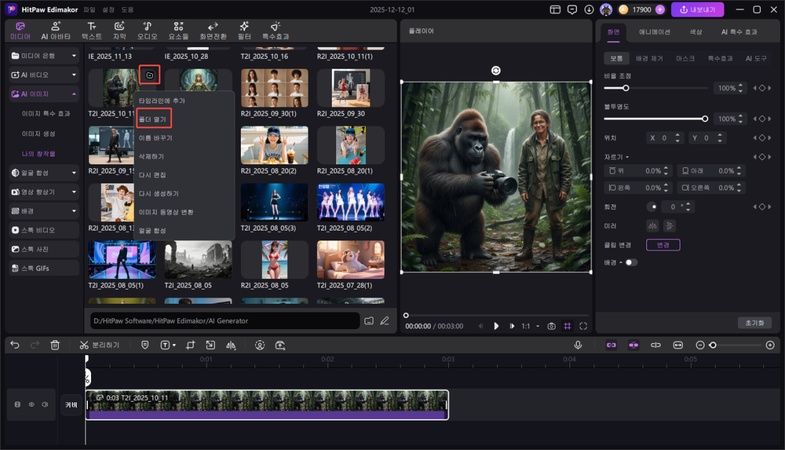Viewport: 785px width, 450px height.
Task: Expand the 미디어 운행 sidebar section
Action: (74, 55)
